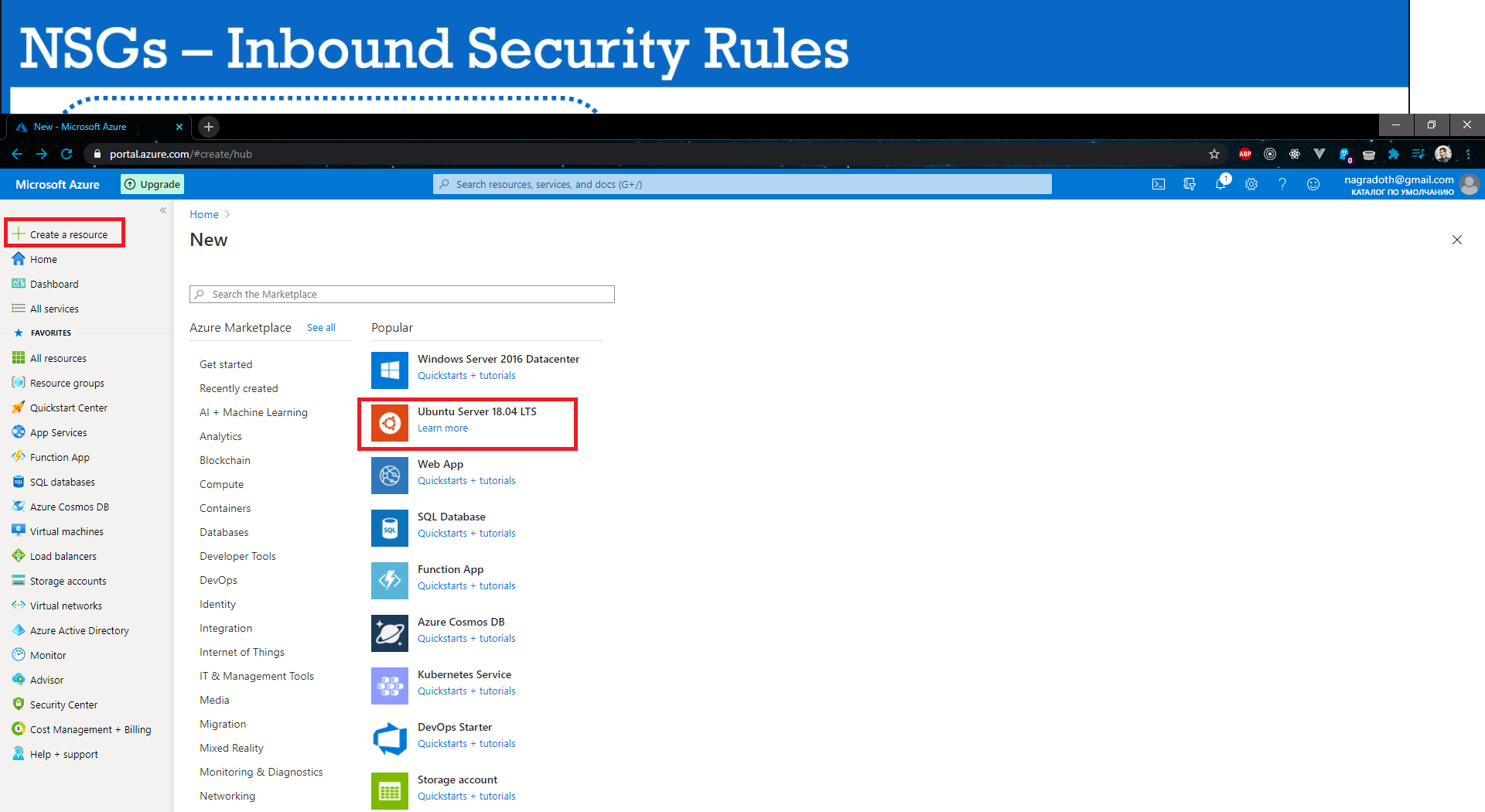Click the Search resources, services, and docs bar
The height and width of the screenshot is (812, 1485).
[742, 184]
